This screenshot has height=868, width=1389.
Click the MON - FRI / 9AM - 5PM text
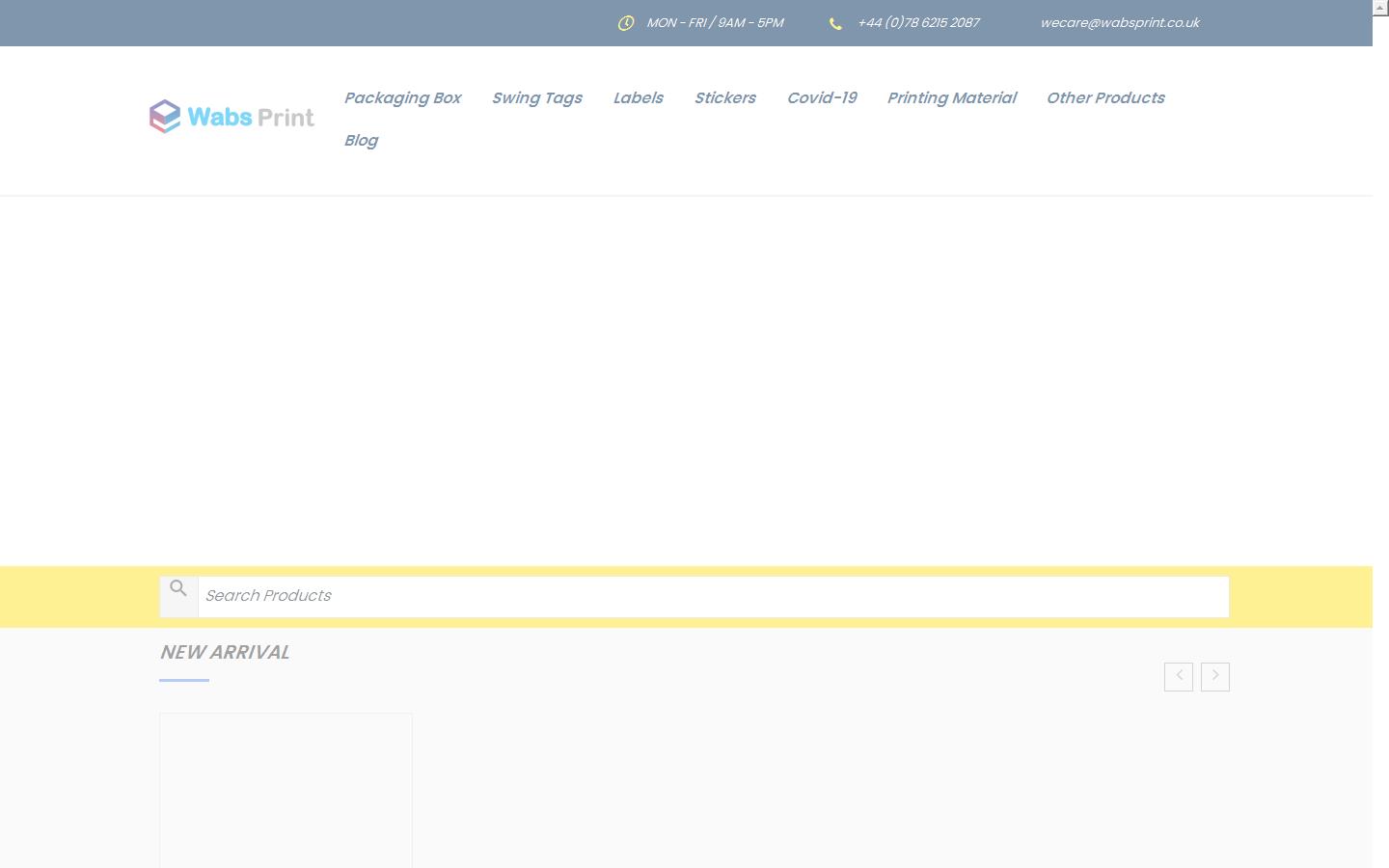pyautogui.click(x=715, y=23)
